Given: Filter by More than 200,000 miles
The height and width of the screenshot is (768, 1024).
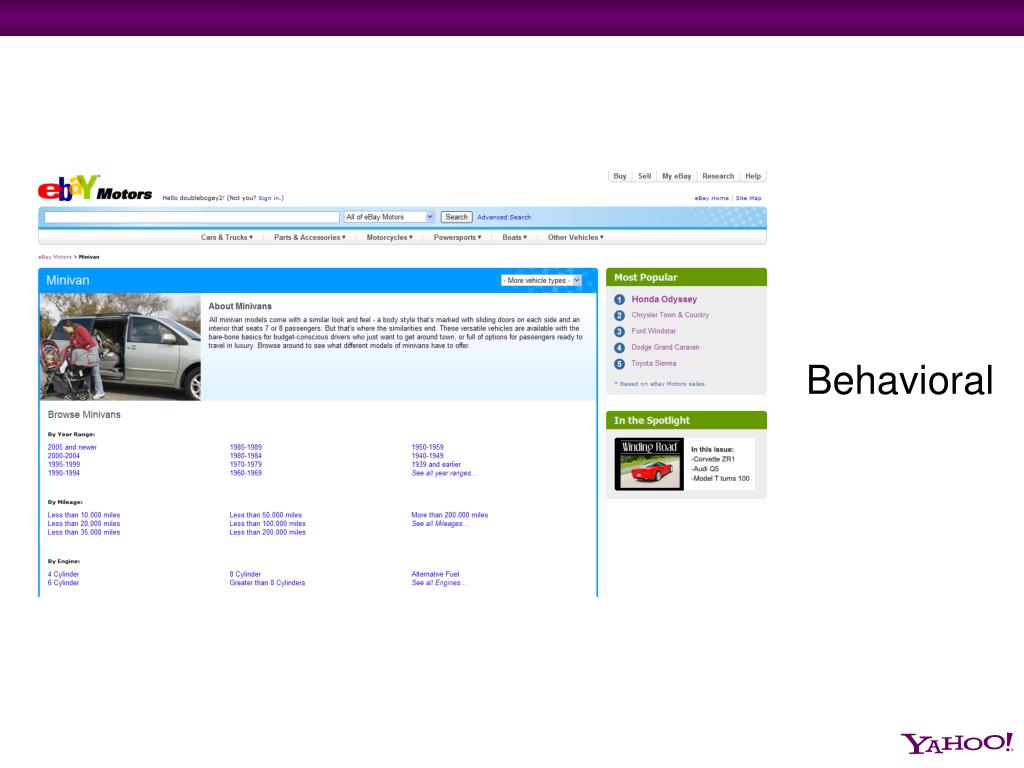Looking at the screenshot, I should [x=449, y=515].
